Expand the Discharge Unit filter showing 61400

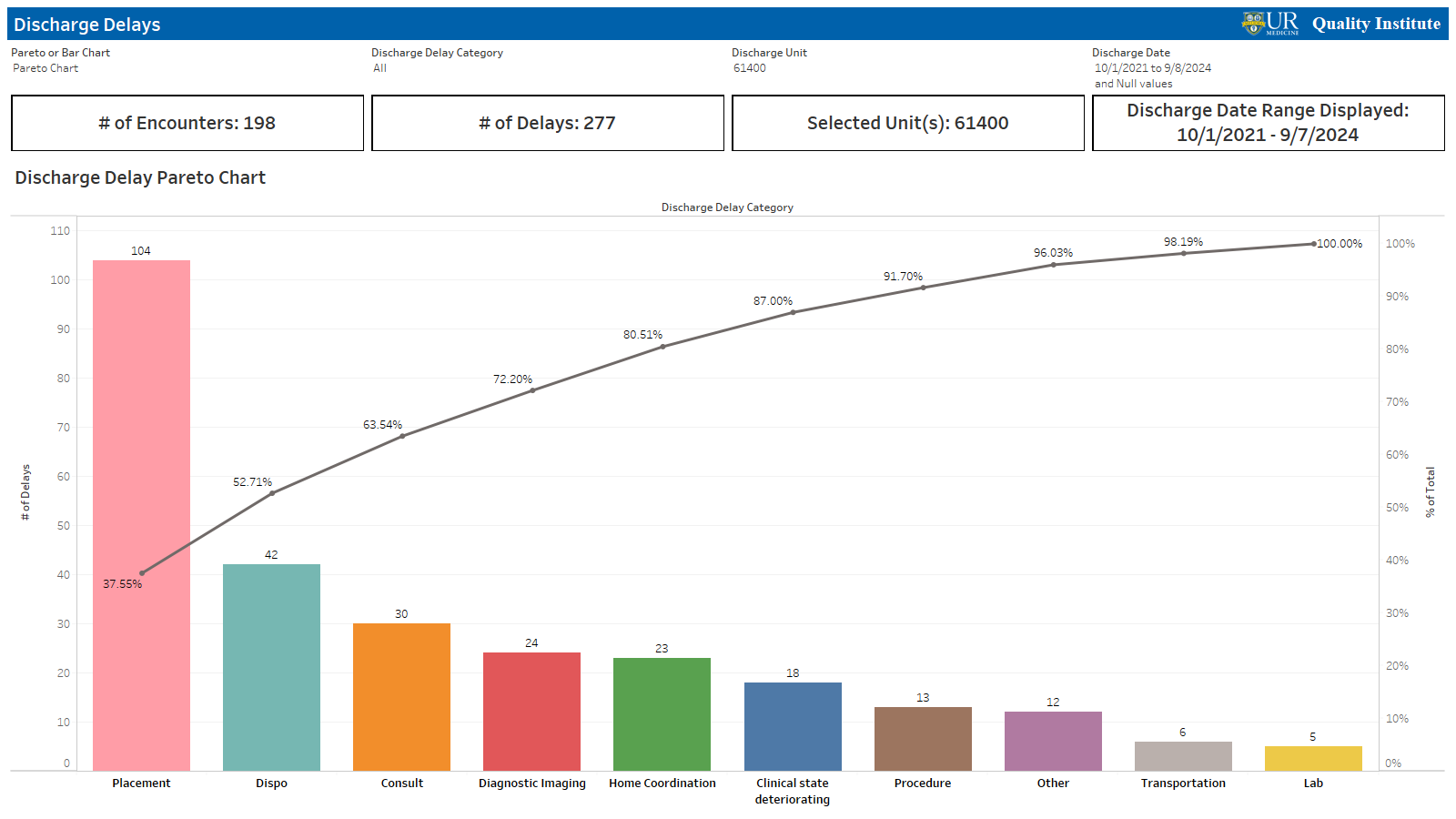[750, 68]
